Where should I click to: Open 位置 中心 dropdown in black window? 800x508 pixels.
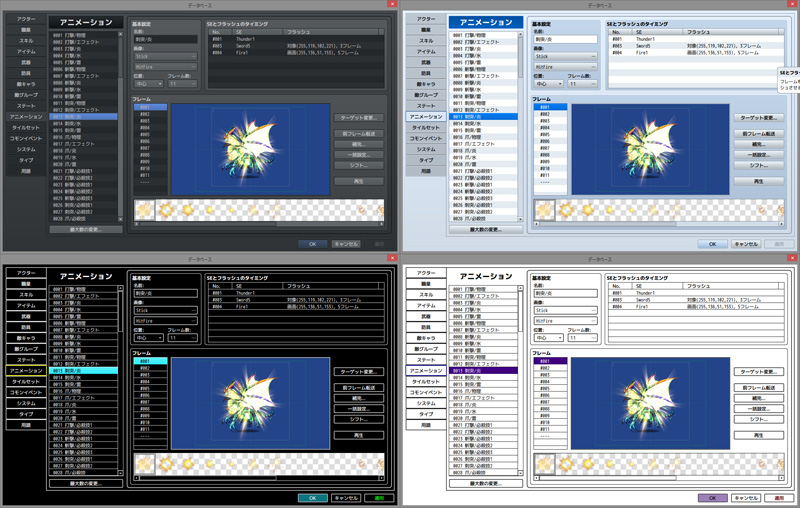[148, 338]
